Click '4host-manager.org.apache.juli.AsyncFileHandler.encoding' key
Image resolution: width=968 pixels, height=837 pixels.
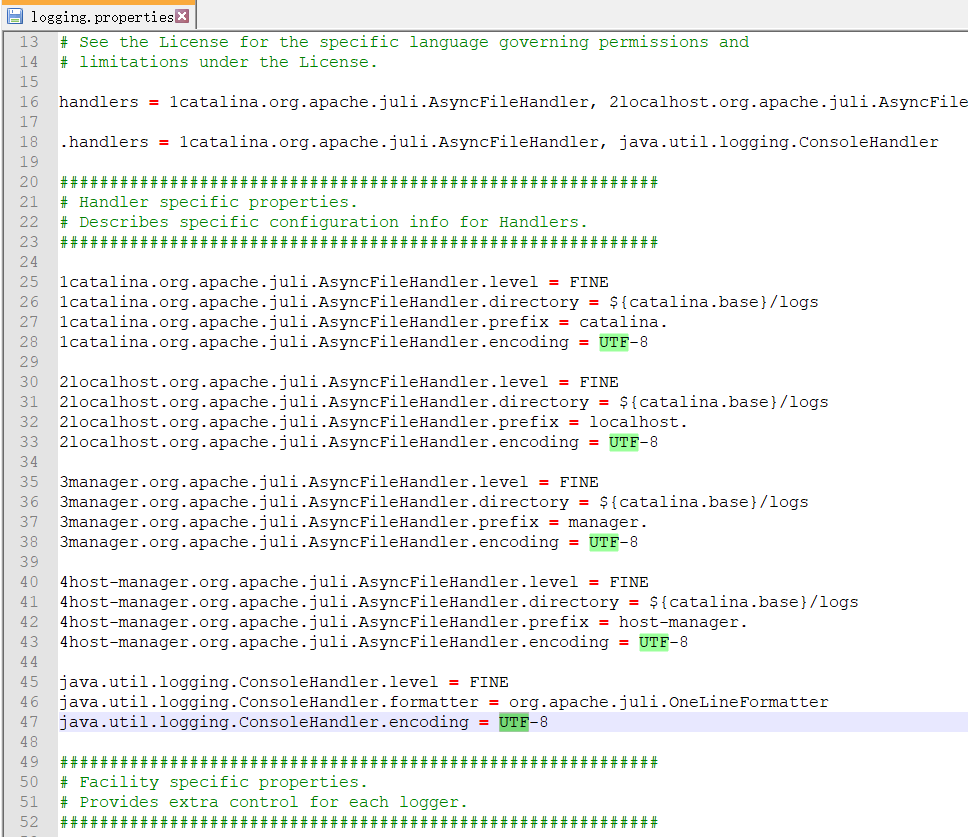click(x=334, y=642)
